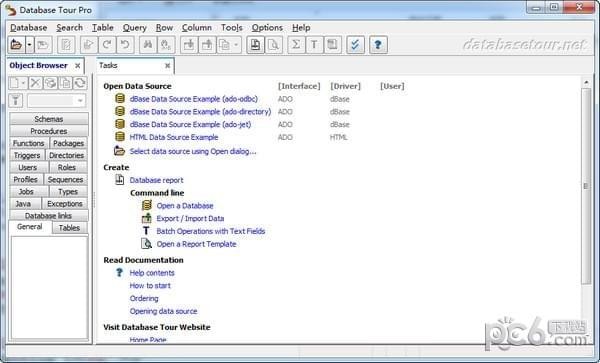
Task: Open the Options menu
Action: 267,28
